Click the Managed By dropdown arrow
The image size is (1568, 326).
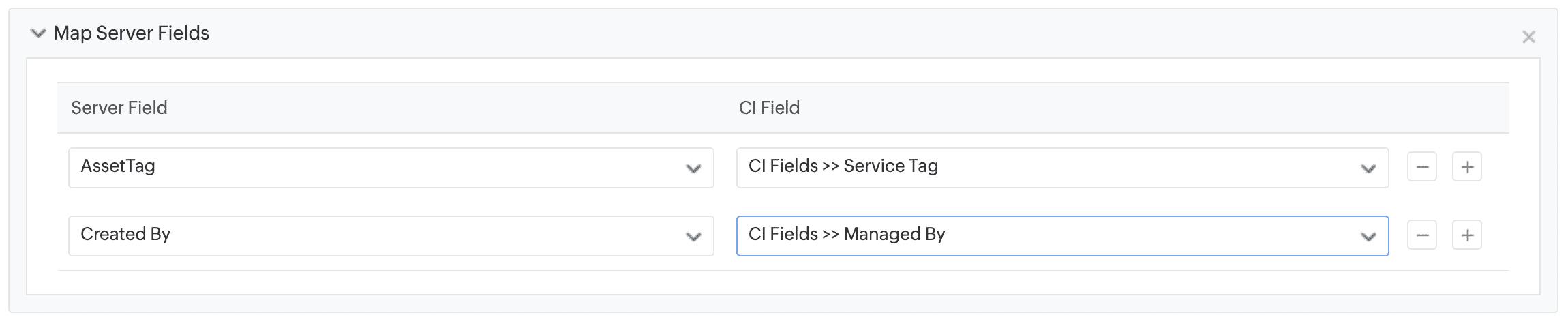(x=1368, y=237)
